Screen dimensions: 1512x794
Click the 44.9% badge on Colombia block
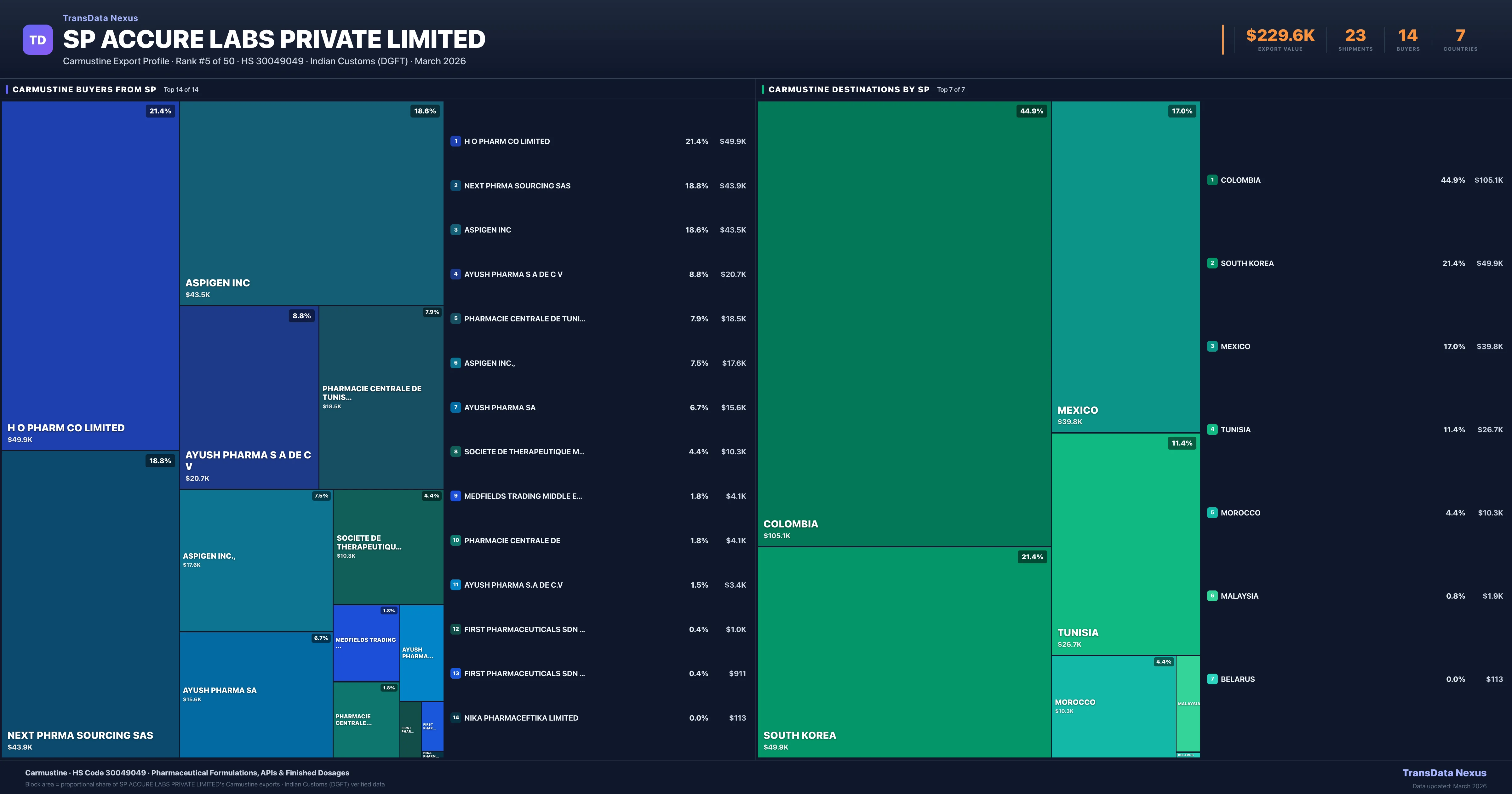click(x=1031, y=111)
